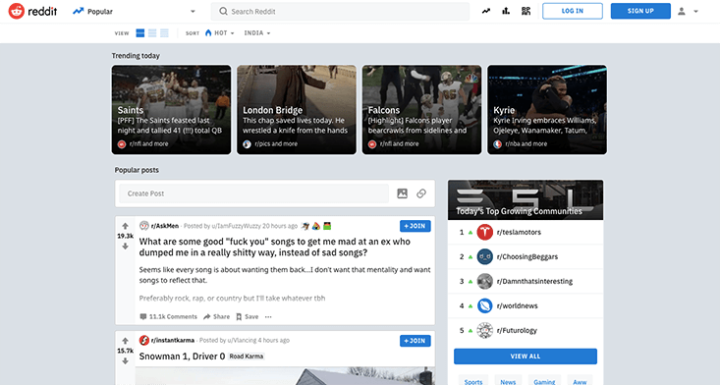Open the AskMen post more options ellipsis
The height and width of the screenshot is (385, 720).
[x=268, y=317]
